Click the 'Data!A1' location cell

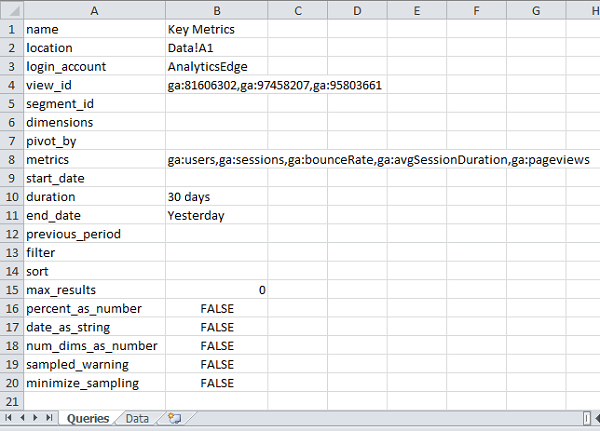pyautogui.click(x=217, y=48)
